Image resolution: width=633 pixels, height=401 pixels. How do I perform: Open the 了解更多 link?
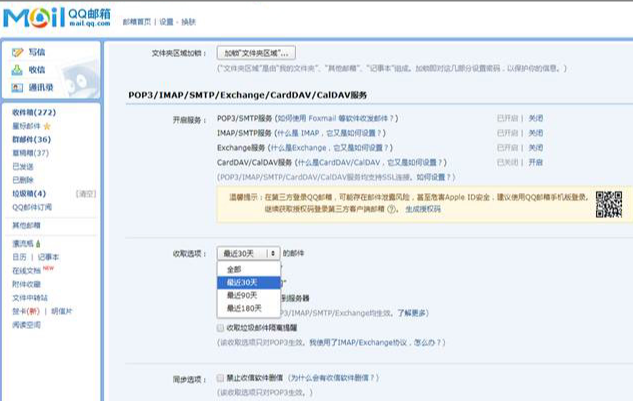[x=411, y=313]
